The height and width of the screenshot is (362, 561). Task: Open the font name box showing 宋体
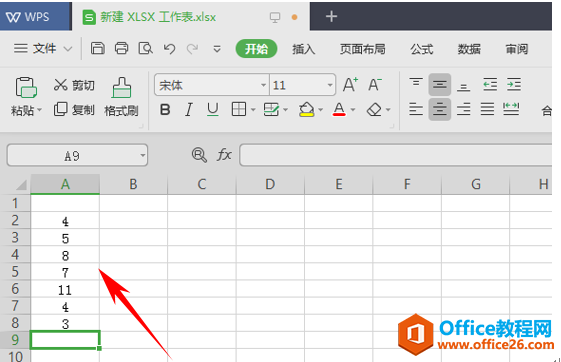tap(211, 85)
